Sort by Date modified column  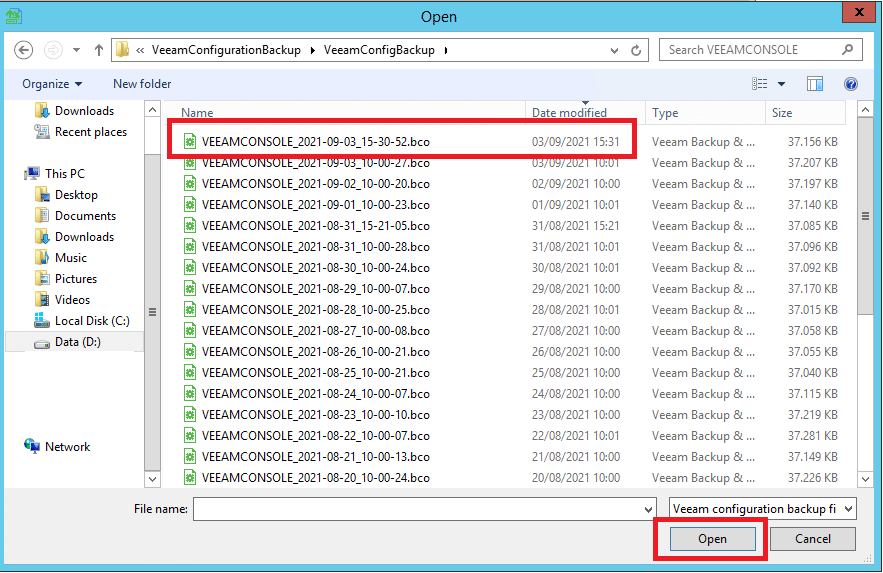(x=585, y=113)
